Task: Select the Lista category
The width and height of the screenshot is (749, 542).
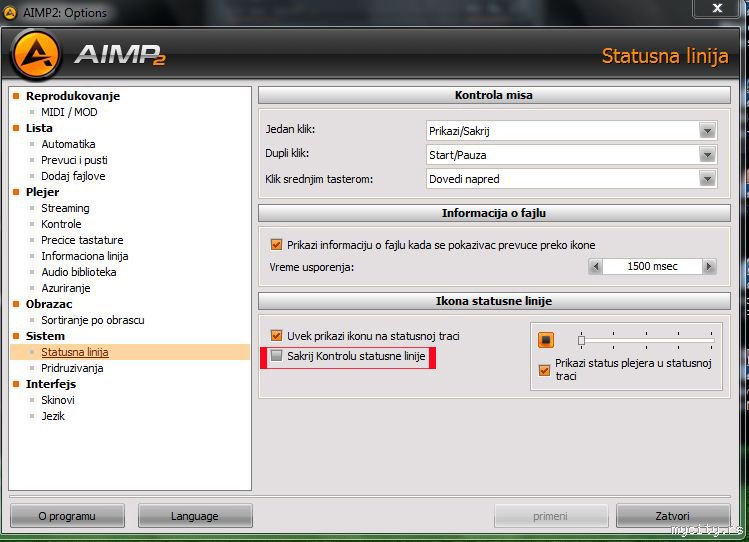Action: coord(39,128)
